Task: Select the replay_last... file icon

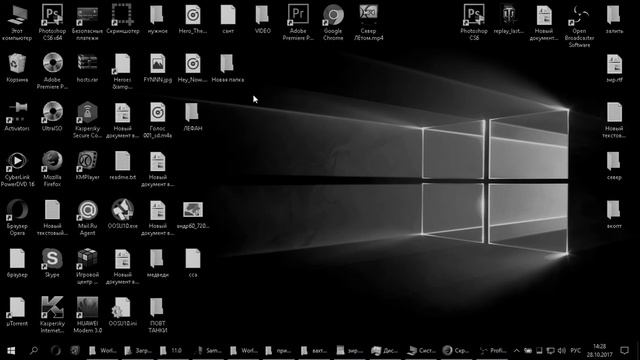Action: pos(509,19)
